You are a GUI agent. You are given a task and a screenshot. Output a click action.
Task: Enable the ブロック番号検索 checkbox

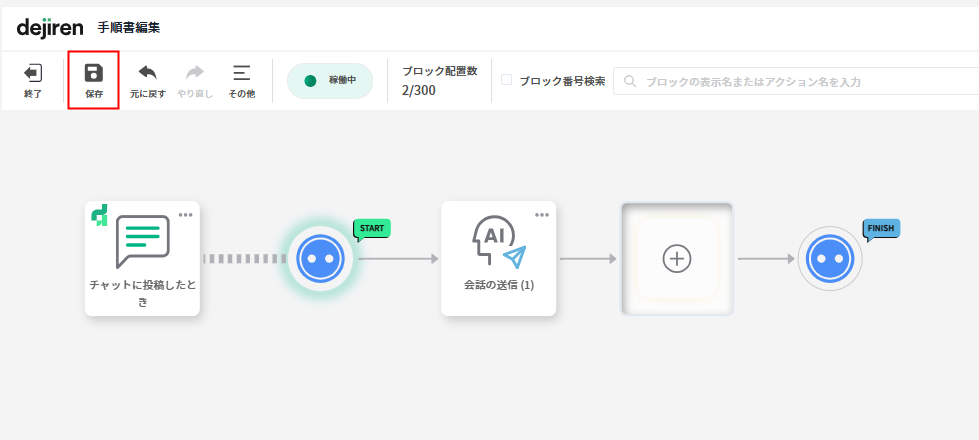pyautogui.click(x=507, y=80)
